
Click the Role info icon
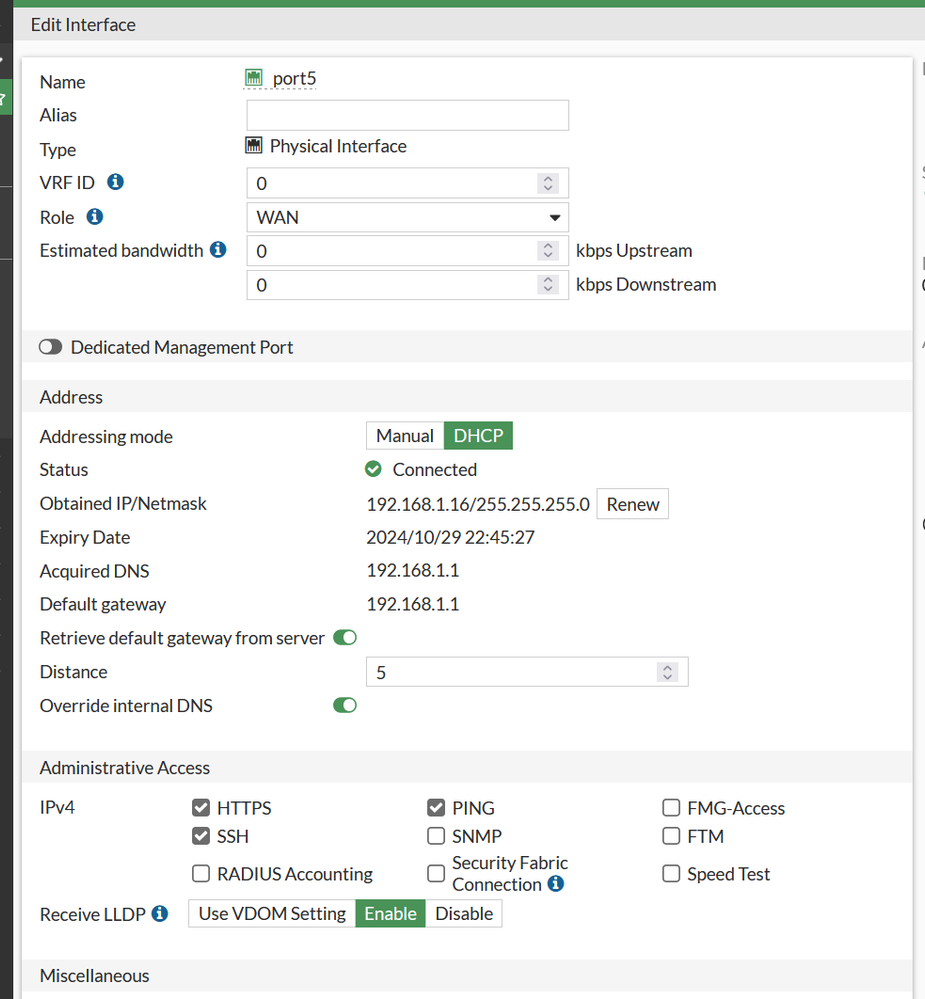[95, 216]
